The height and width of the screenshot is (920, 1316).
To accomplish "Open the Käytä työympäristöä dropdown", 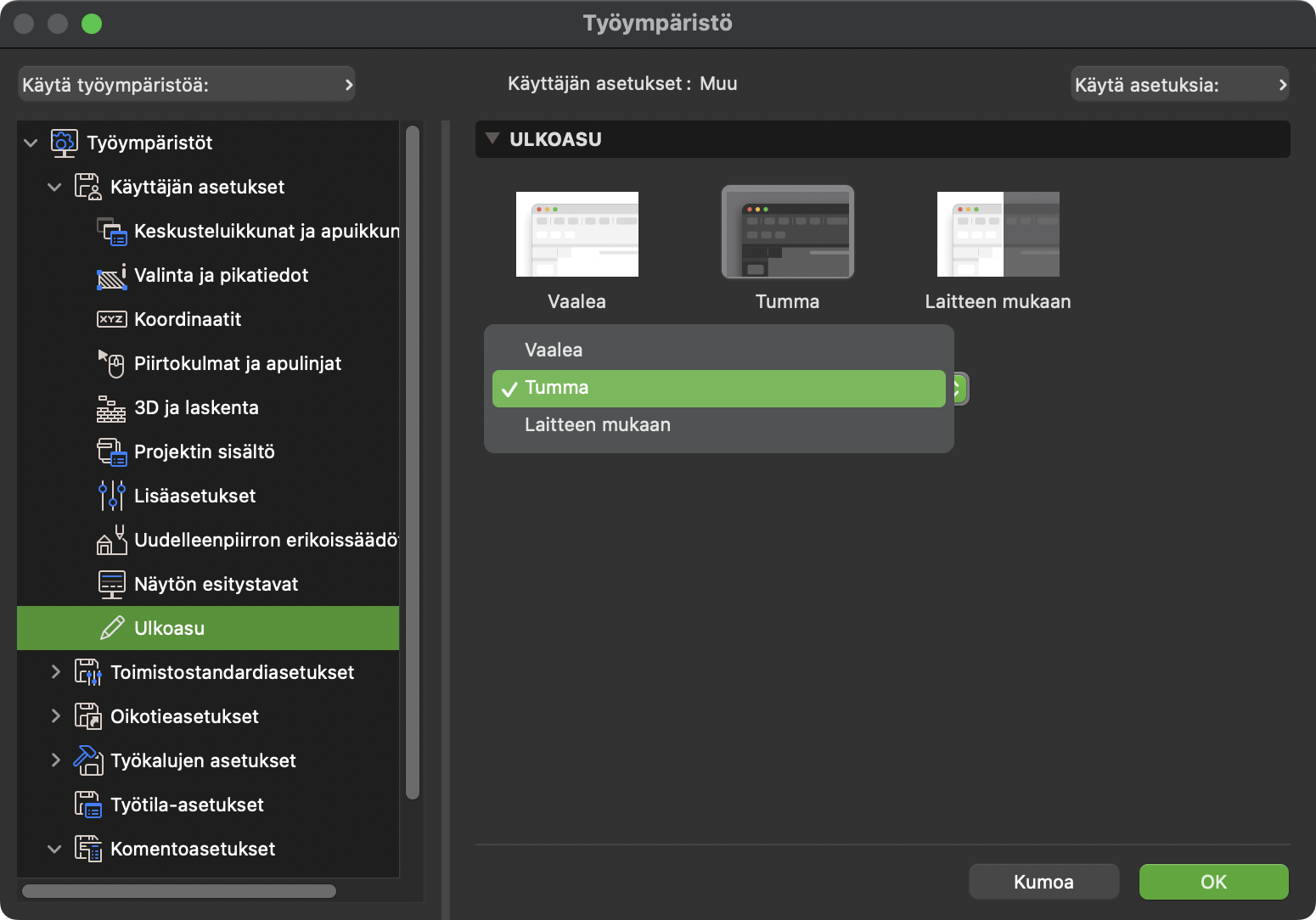I will tap(187, 85).
